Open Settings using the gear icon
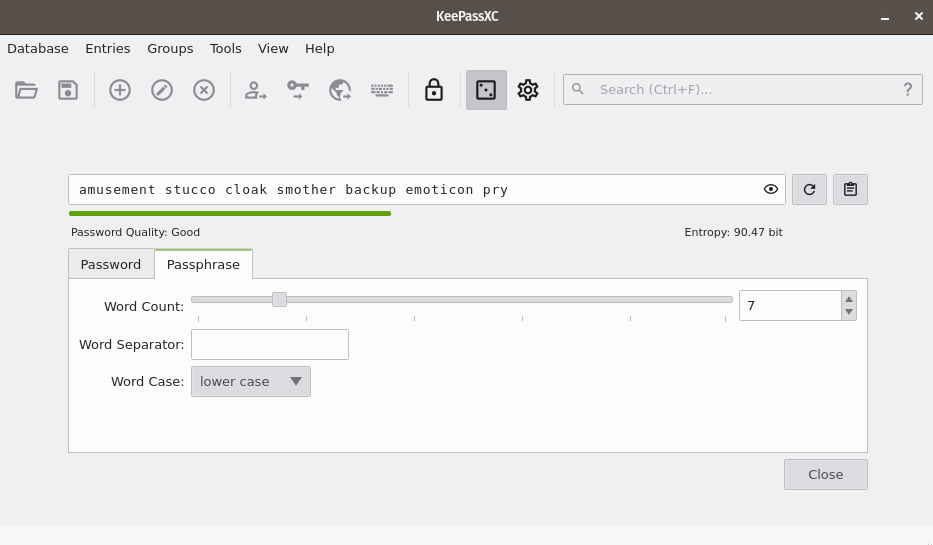 click(x=528, y=90)
